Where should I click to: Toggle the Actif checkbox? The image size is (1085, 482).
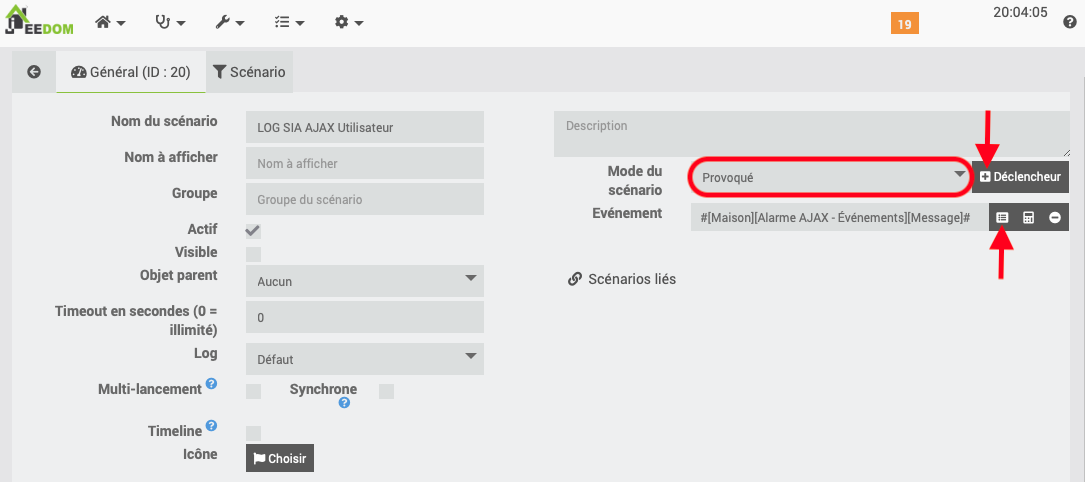point(254,230)
